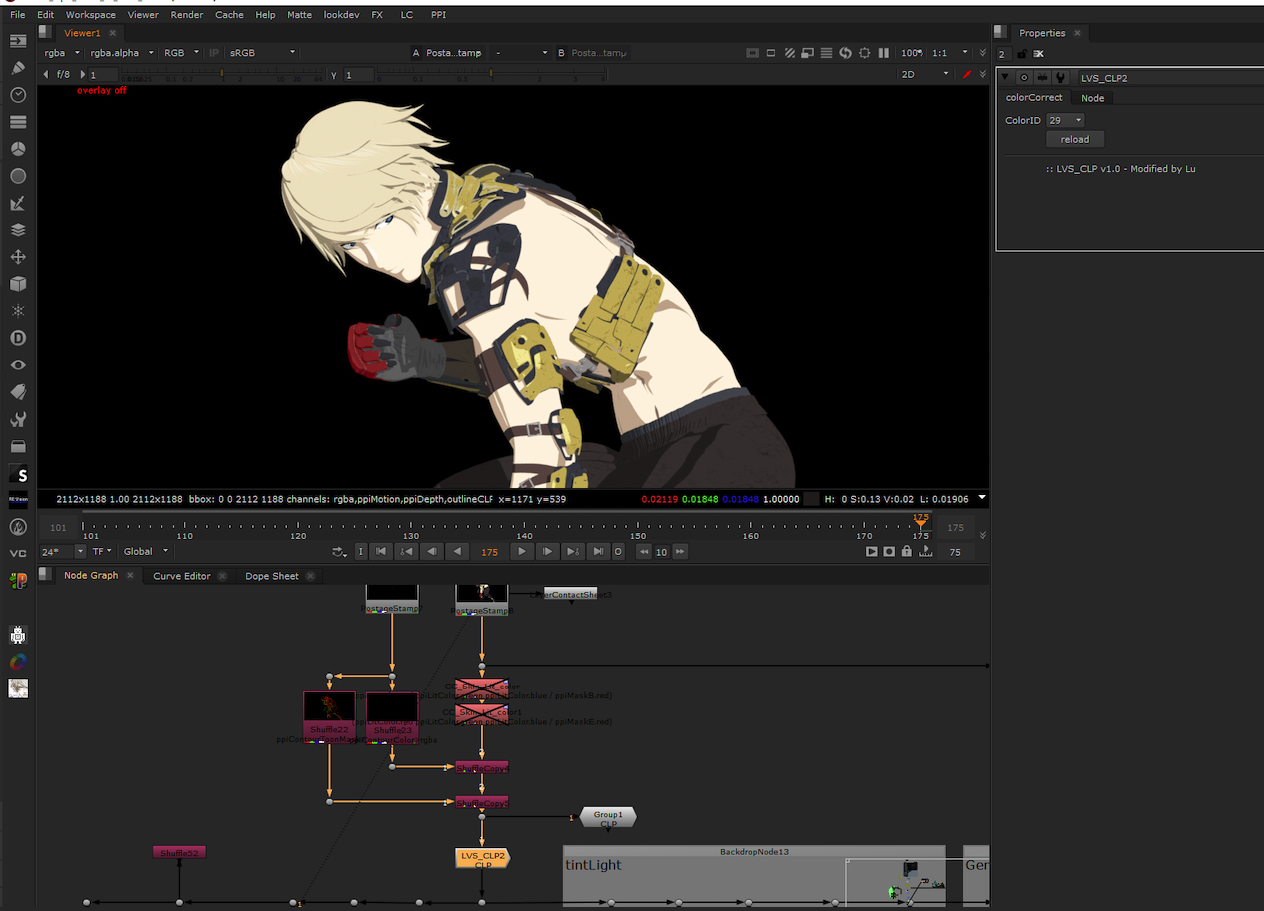Click the timeline play backward button
The width and height of the screenshot is (1264, 911).
tap(457, 551)
